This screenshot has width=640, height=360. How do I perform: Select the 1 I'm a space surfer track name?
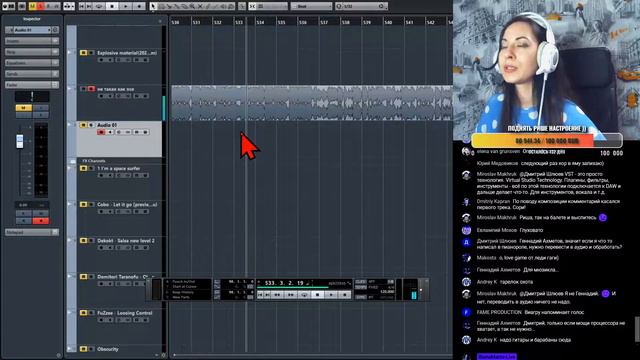pyautogui.click(x=119, y=168)
